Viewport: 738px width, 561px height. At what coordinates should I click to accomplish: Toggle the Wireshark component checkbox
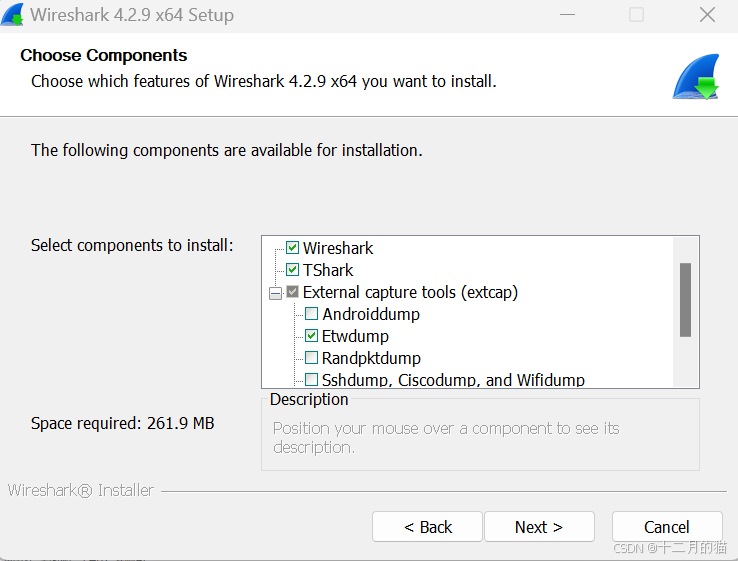tap(292, 248)
